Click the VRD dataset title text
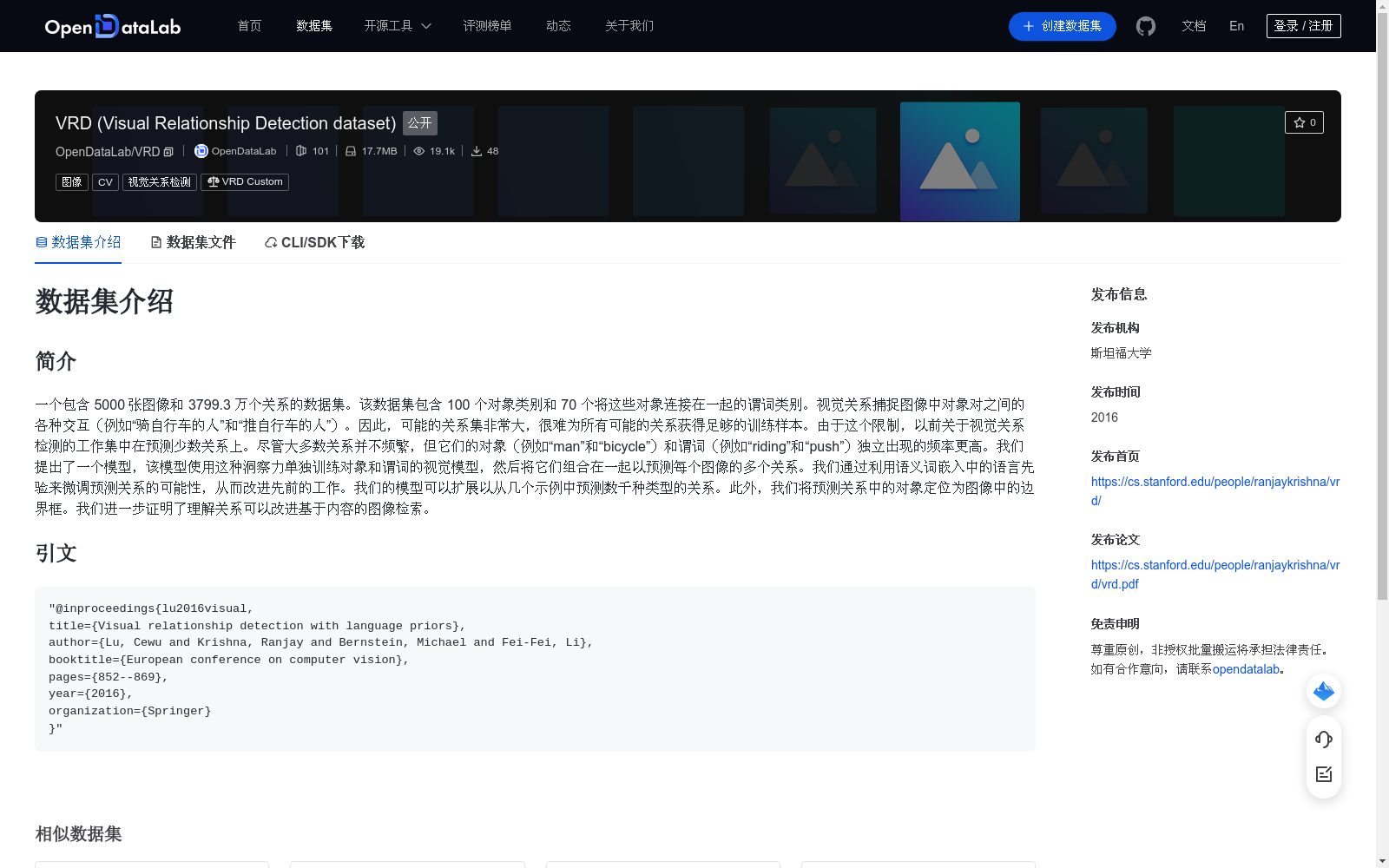This screenshot has width=1389, height=868. pos(226,123)
